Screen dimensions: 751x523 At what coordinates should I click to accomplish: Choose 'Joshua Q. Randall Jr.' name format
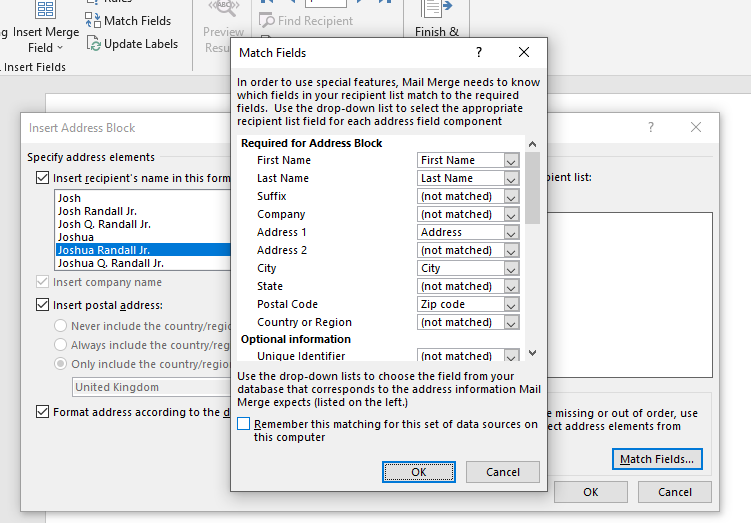tap(110, 264)
